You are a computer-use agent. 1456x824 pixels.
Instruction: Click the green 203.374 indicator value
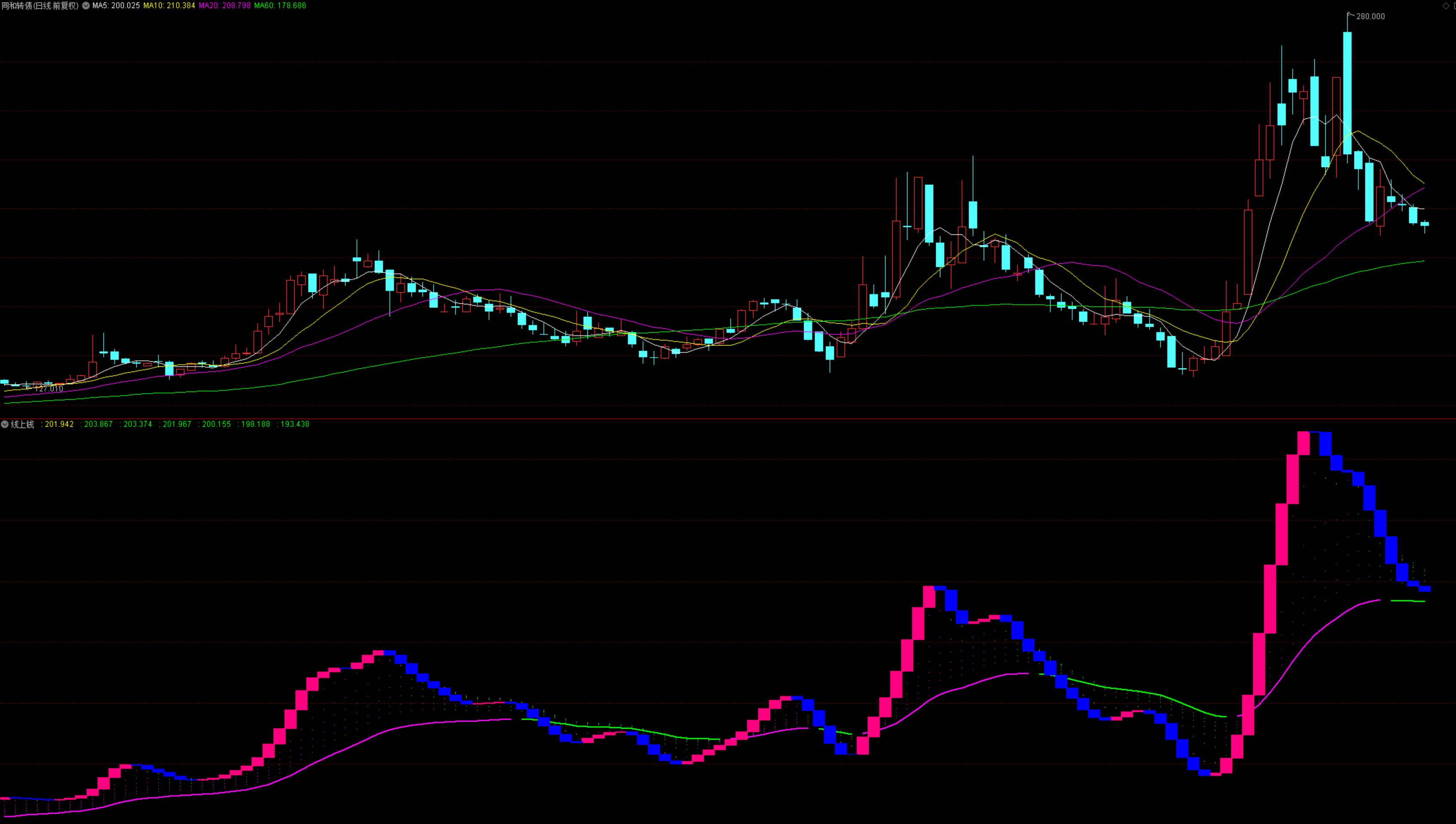[x=137, y=424]
